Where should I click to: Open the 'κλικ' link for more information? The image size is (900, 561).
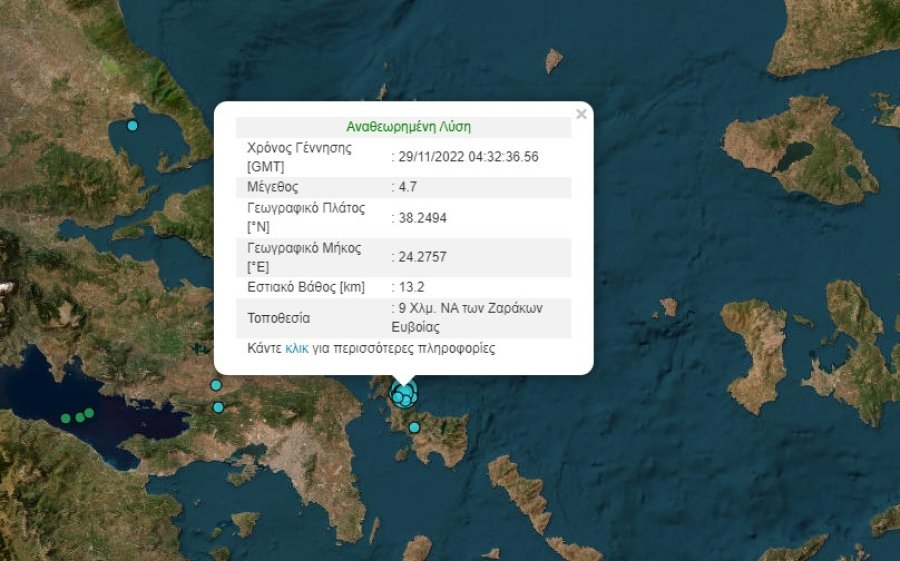(x=297, y=348)
